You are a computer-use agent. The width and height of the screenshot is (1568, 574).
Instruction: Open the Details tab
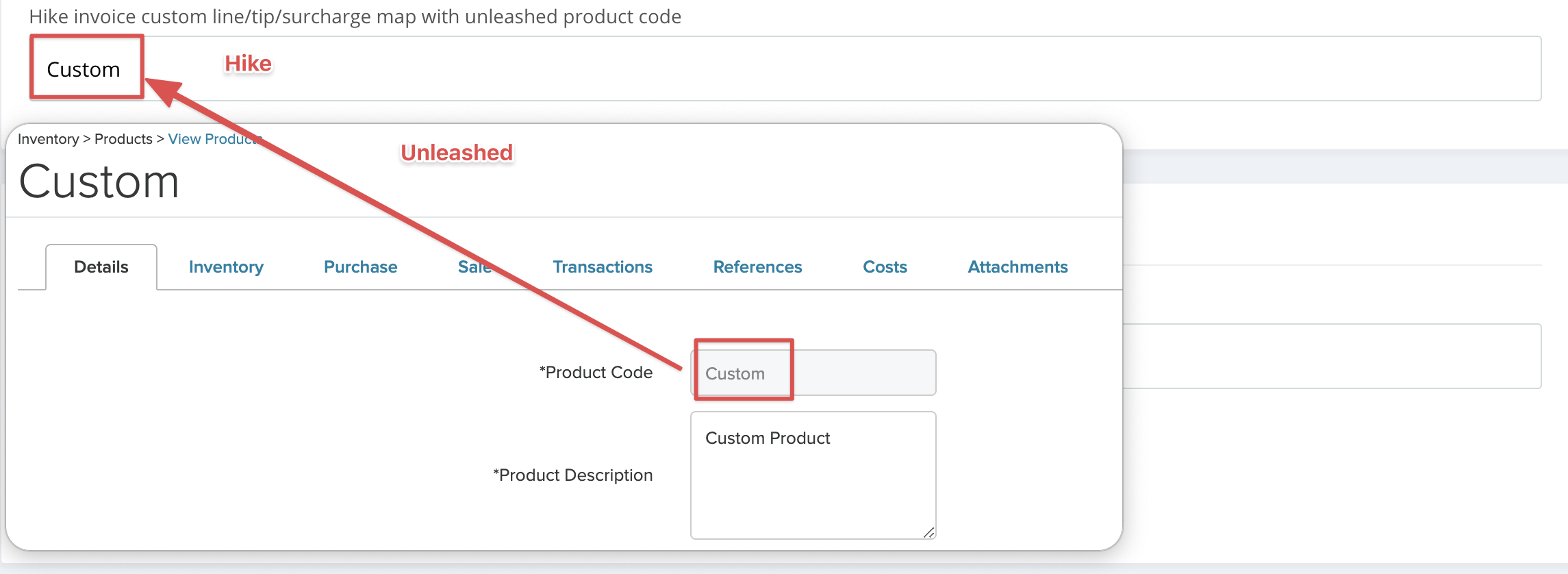[x=101, y=267]
